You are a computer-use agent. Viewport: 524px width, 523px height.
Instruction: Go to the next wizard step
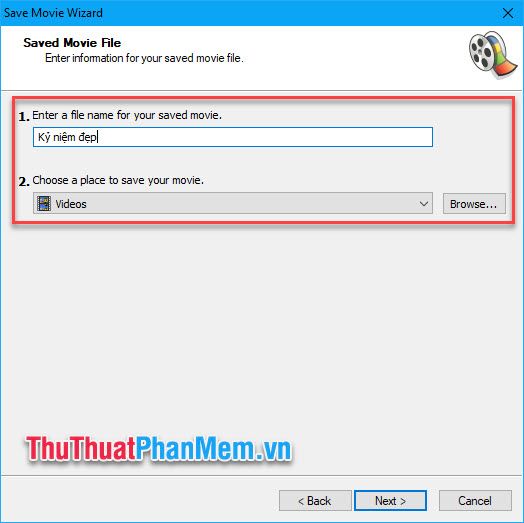click(390, 500)
